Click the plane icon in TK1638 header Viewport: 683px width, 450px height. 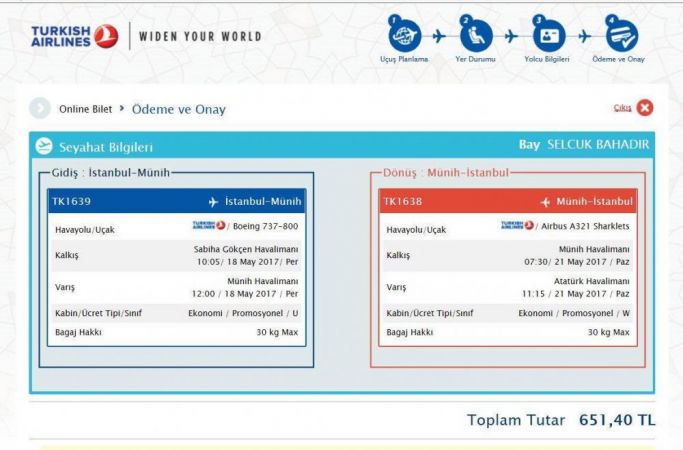tap(545, 203)
